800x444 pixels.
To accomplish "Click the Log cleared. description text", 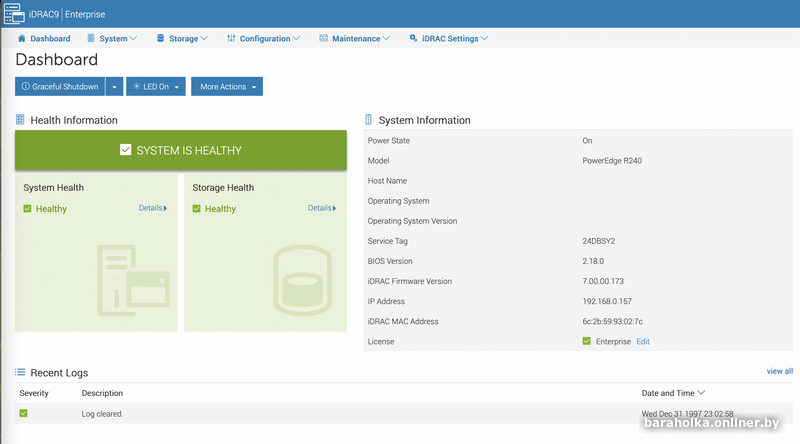I will 102,413.
